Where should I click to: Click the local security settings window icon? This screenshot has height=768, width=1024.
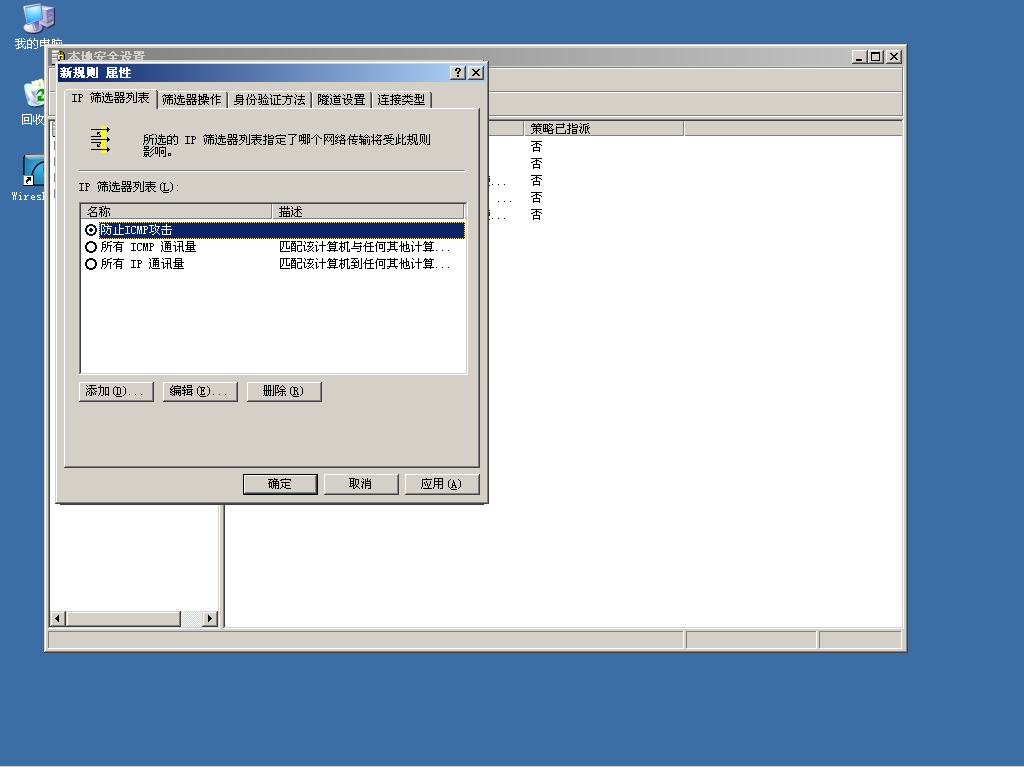[58, 57]
